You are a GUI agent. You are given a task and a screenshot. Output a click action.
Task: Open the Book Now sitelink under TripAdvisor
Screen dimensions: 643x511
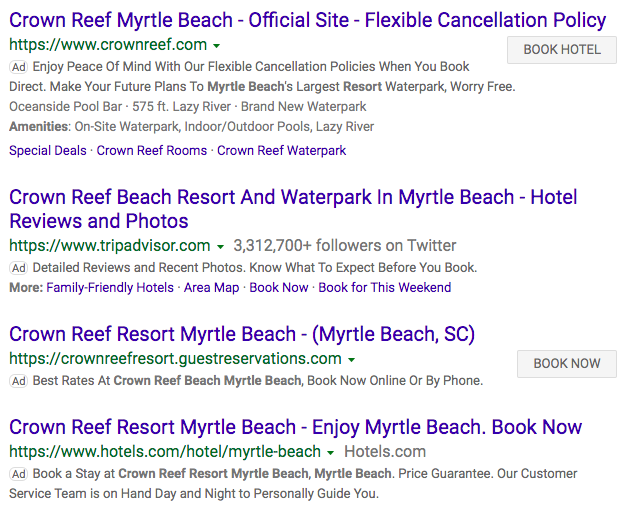(x=279, y=287)
